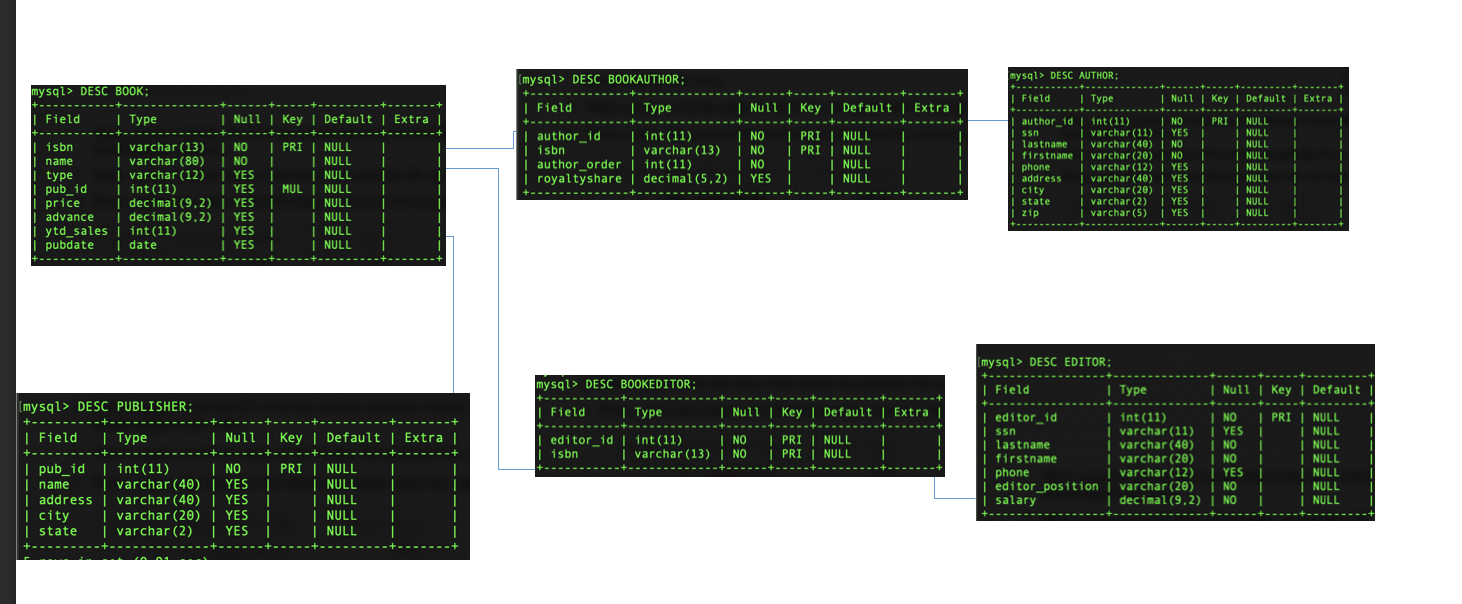Click the PRI key cell for pub_id in PUBLISHER
This screenshot has width=1462, height=604.
pos(292,469)
